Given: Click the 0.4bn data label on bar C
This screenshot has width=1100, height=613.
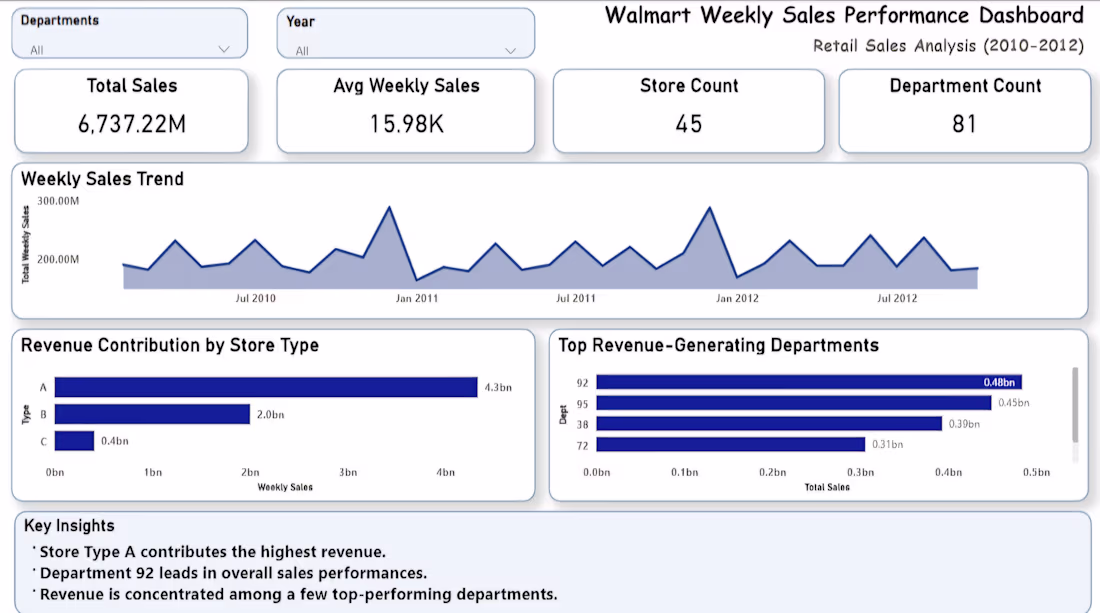Looking at the screenshot, I should tap(114, 441).
